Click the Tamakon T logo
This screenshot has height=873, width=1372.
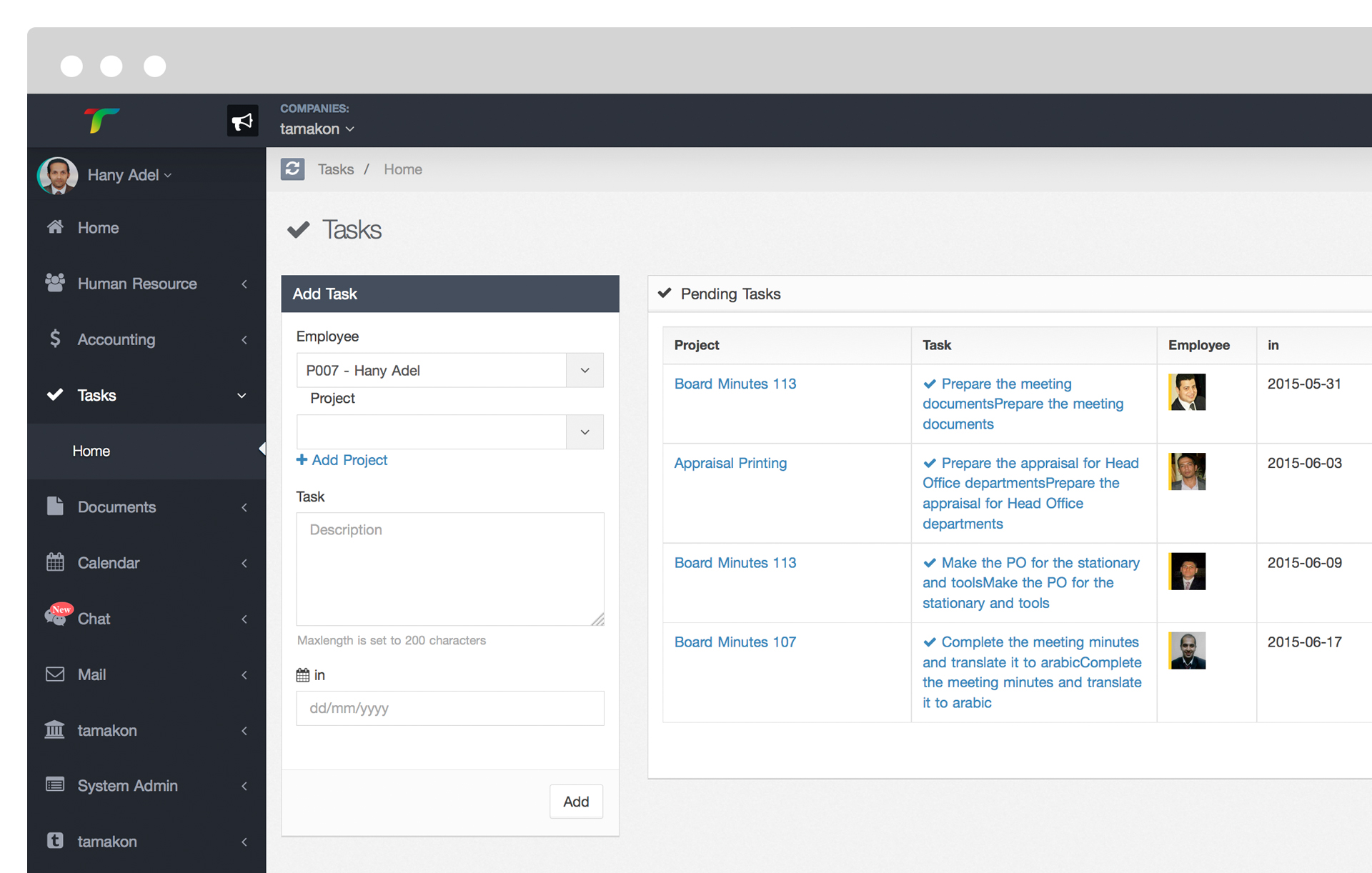coord(101,120)
